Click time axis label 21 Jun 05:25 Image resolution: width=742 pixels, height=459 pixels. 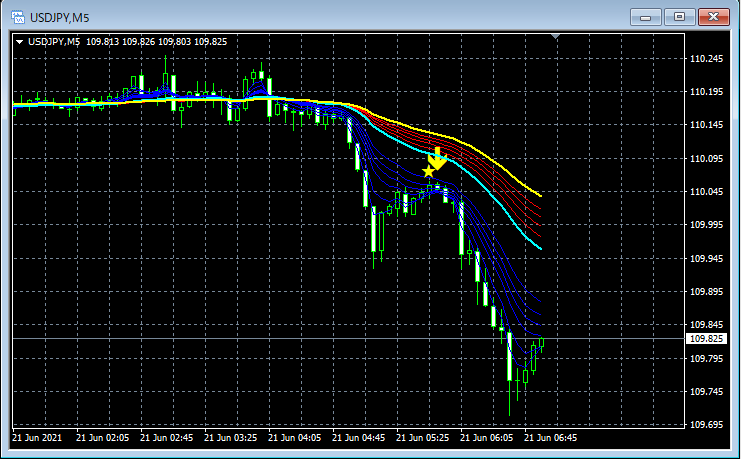coord(423,438)
